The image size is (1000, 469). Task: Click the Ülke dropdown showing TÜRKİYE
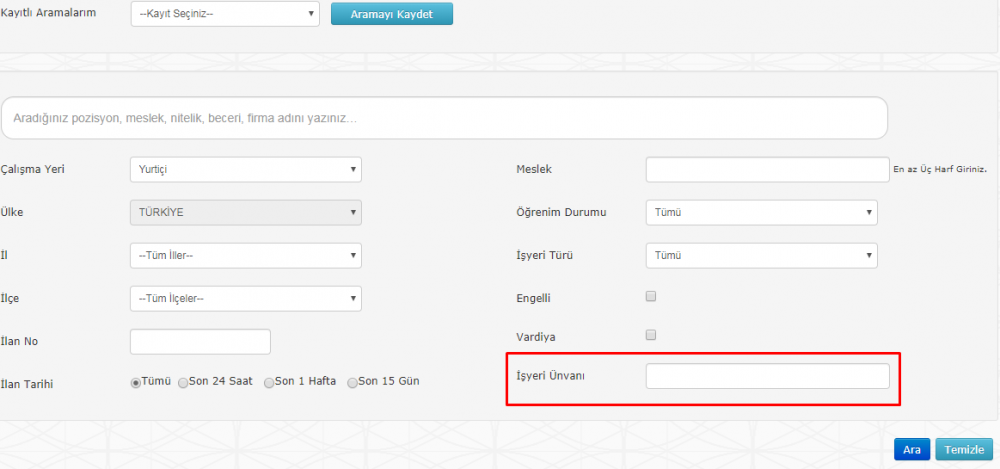tap(245, 213)
